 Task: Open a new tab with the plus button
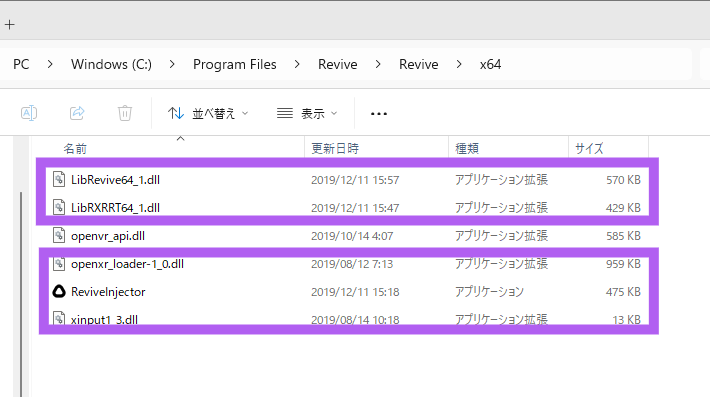(x=10, y=24)
